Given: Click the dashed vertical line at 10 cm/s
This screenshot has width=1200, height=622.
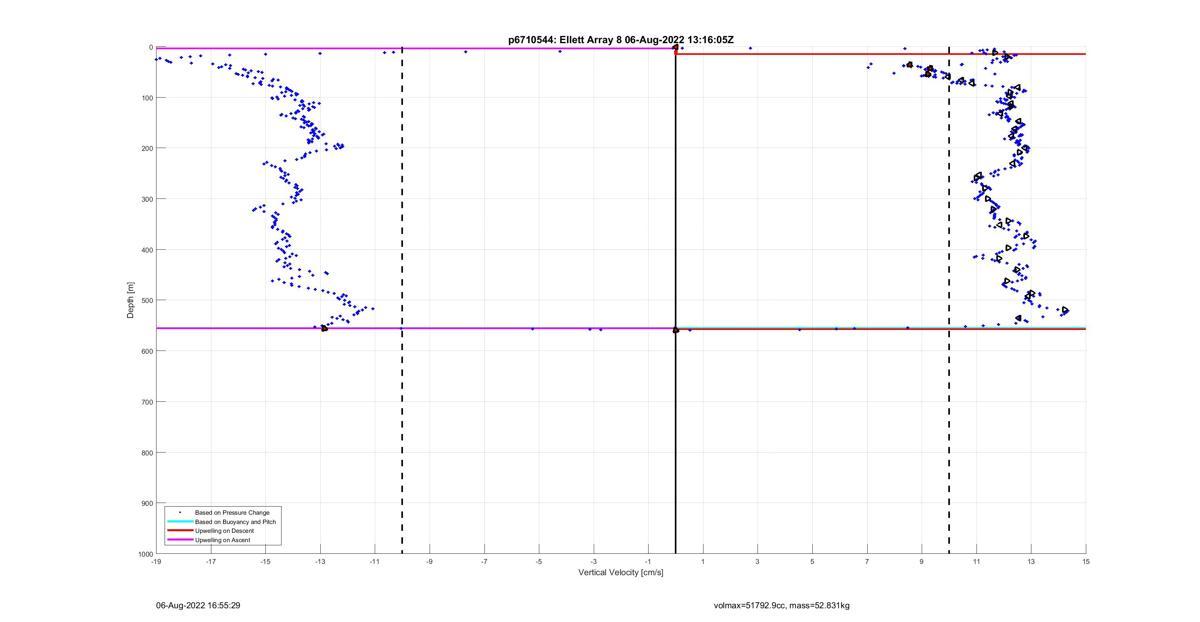Looking at the screenshot, I should [949, 300].
